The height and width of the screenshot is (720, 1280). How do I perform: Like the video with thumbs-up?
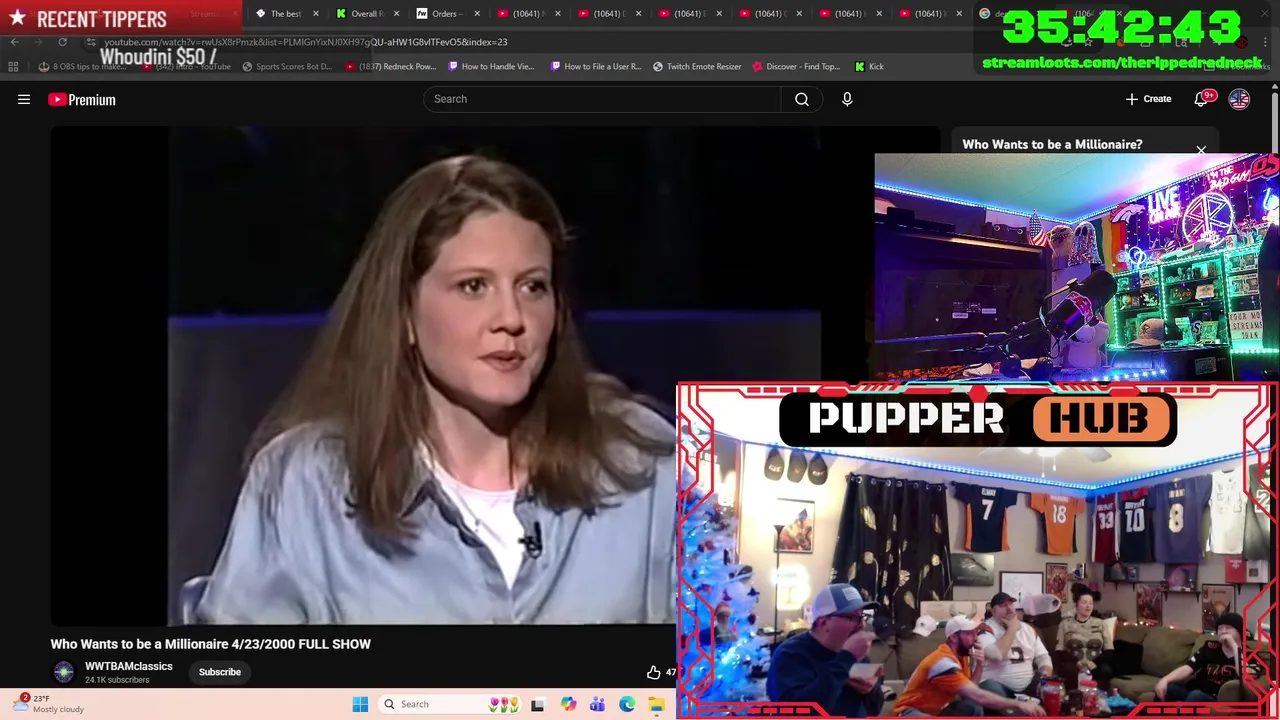653,672
